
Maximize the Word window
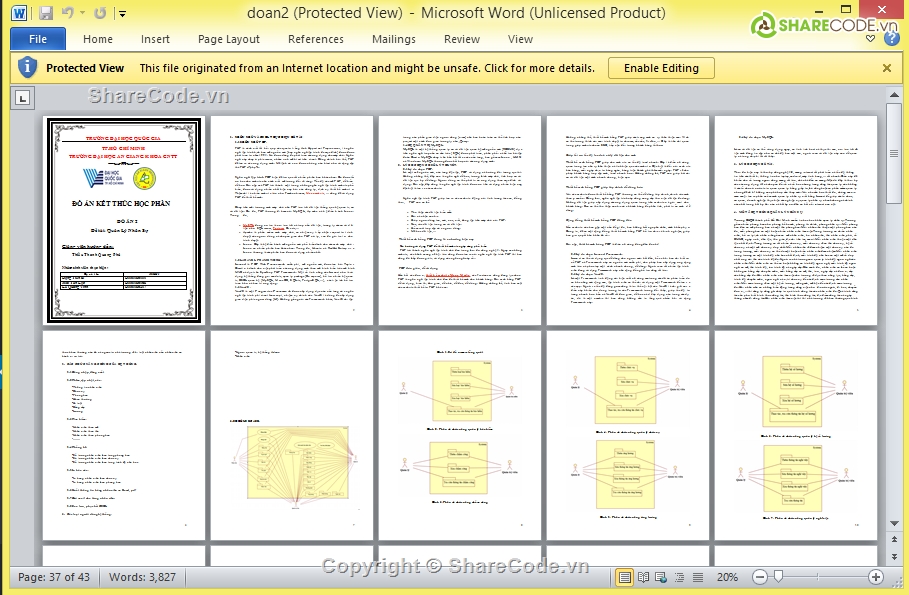coord(846,9)
